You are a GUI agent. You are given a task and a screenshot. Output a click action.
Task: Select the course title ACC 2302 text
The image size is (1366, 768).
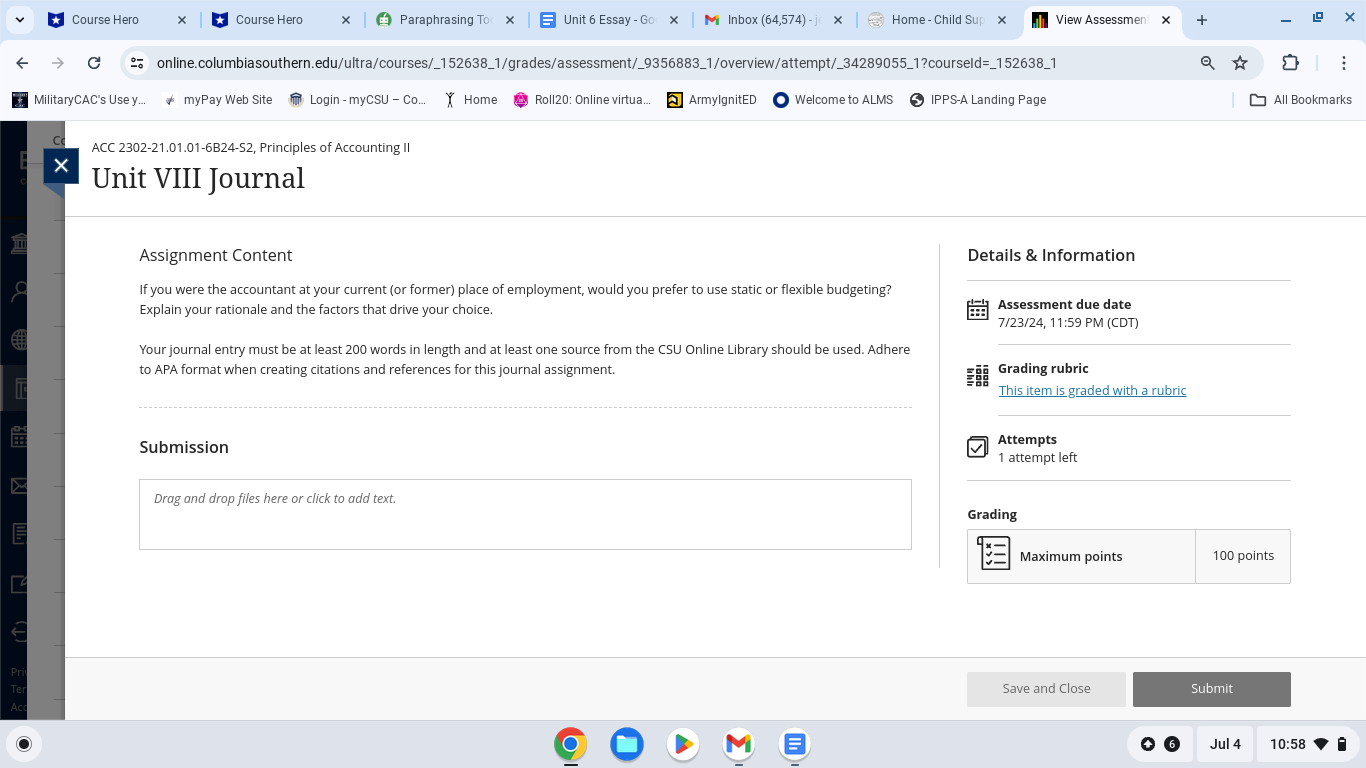point(251,148)
